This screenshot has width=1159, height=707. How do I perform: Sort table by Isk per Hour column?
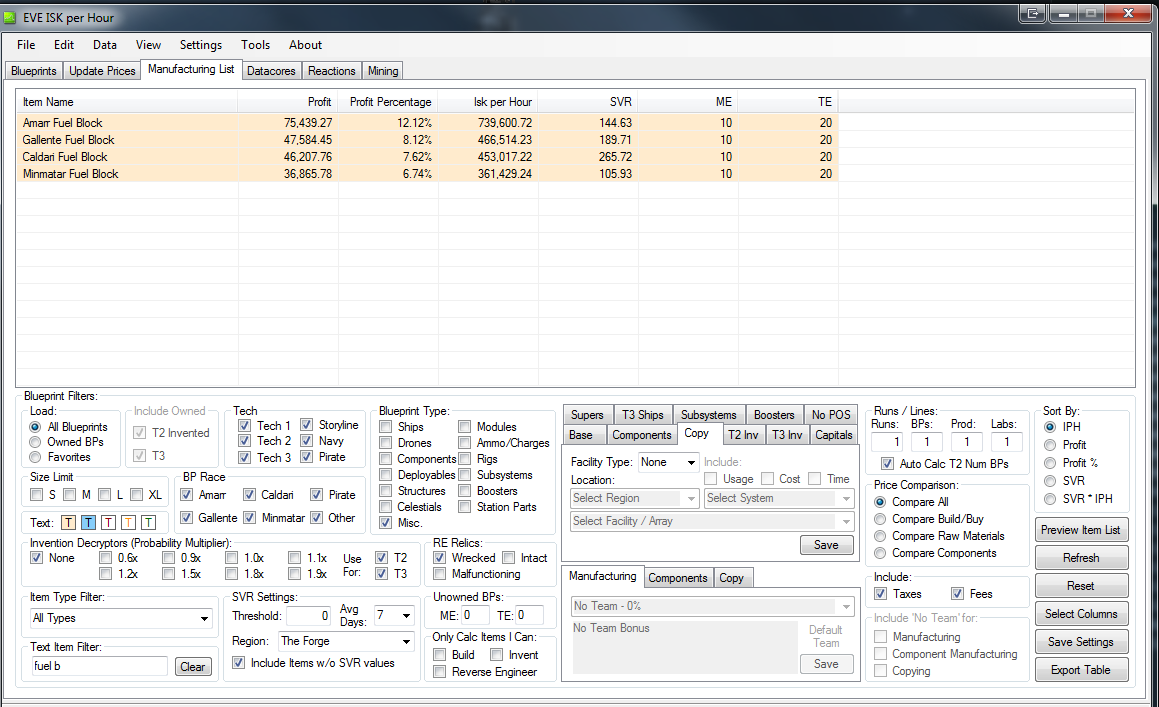coord(487,102)
